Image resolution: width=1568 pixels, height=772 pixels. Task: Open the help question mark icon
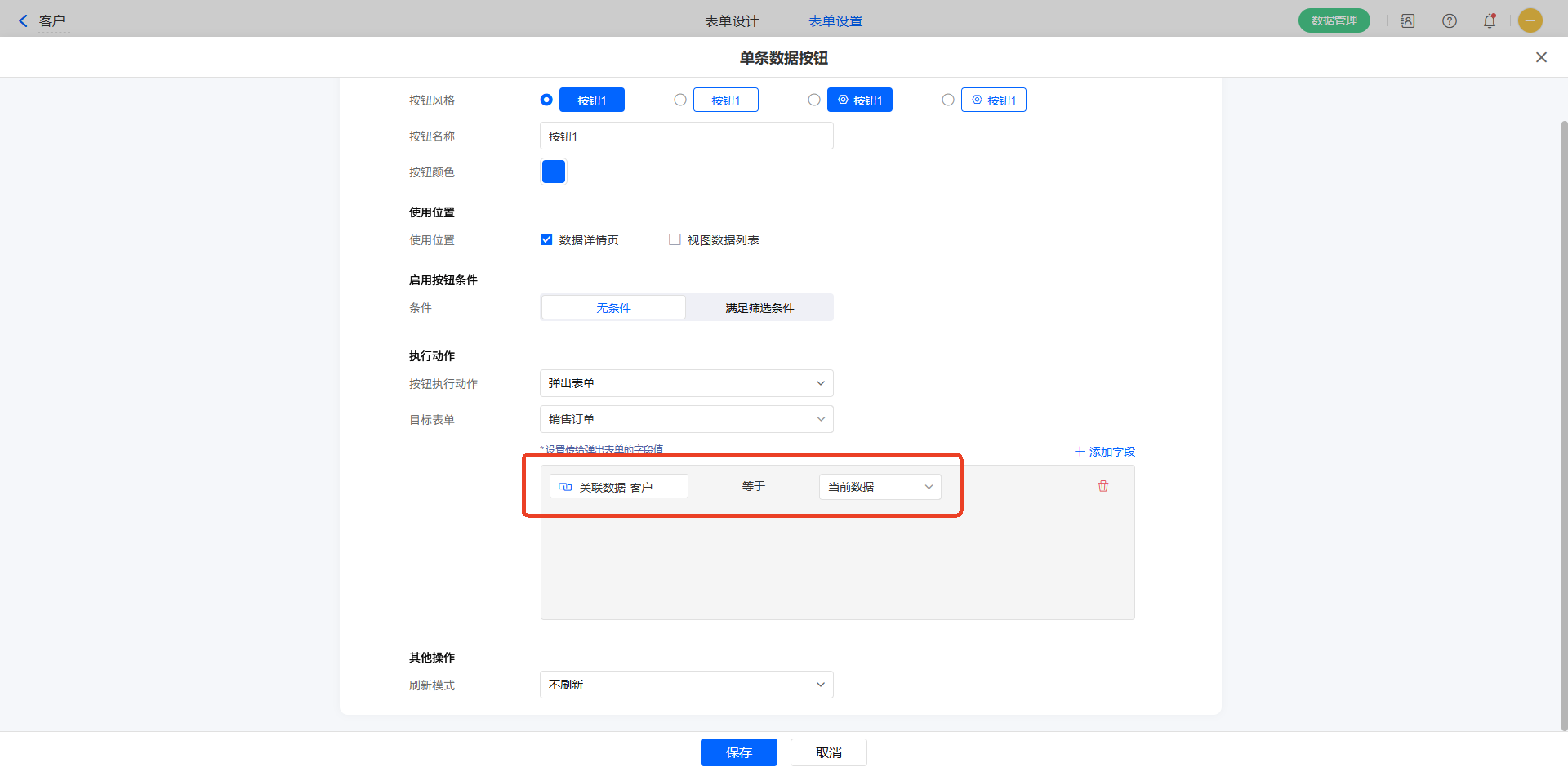tap(1450, 21)
